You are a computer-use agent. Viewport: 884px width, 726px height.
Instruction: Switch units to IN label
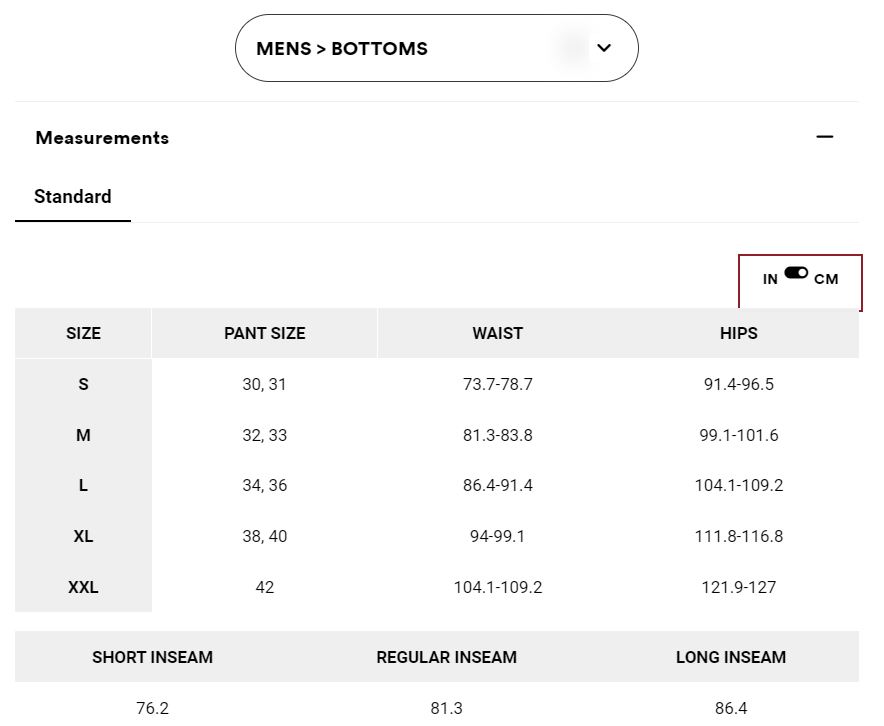tap(770, 279)
